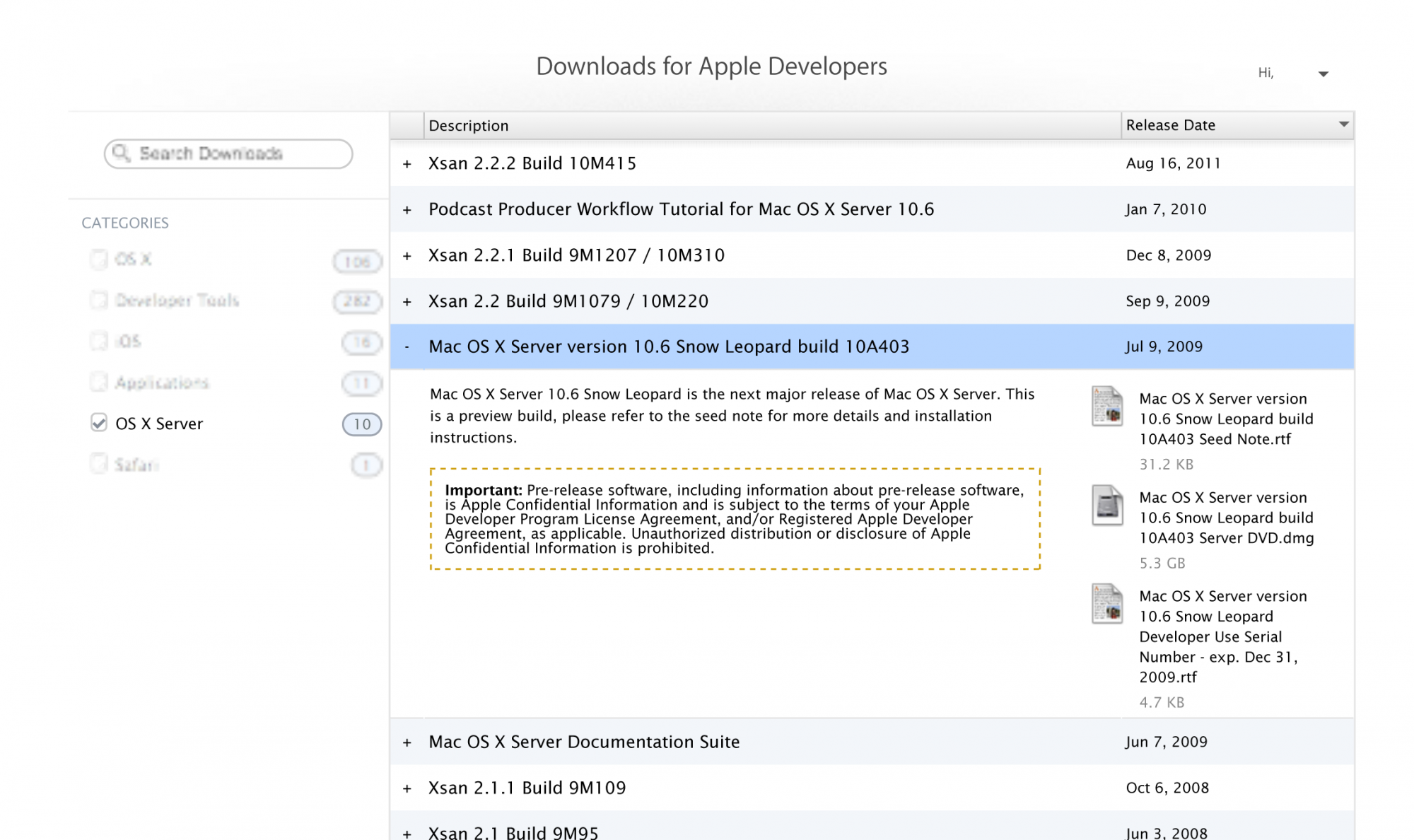Check the iOS category checkbox

(99, 341)
